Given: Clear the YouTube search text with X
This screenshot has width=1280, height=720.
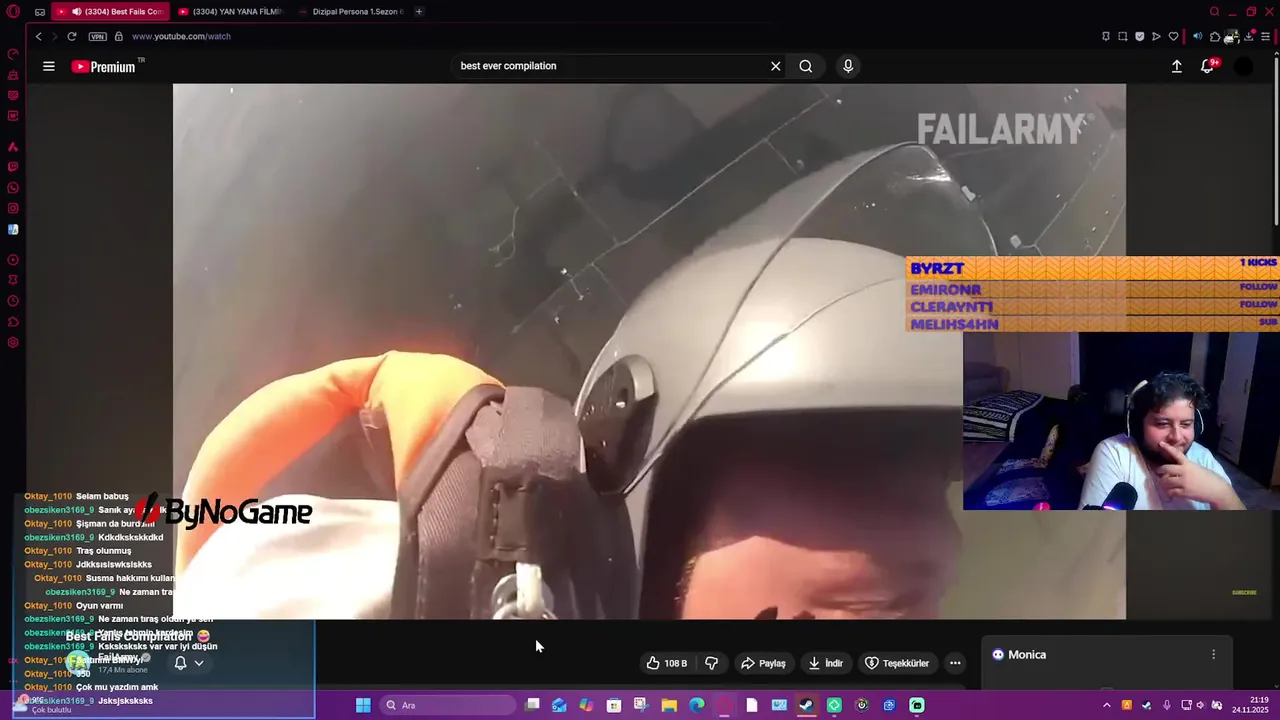Looking at the screenshot, I should click(x=775, y=66).
